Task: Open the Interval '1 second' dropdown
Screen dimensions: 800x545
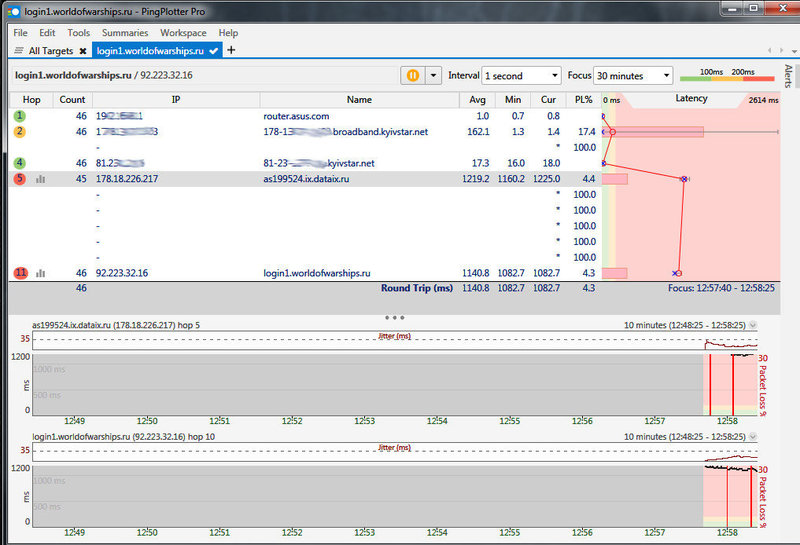Action: (x=521, y=76)
